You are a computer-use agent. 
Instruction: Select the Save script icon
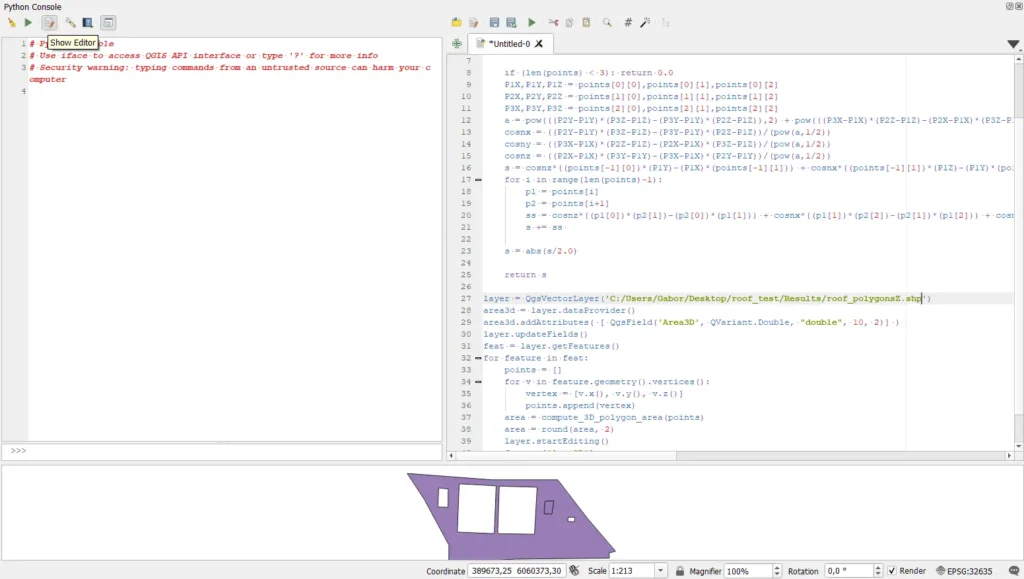tap(494, 22)
